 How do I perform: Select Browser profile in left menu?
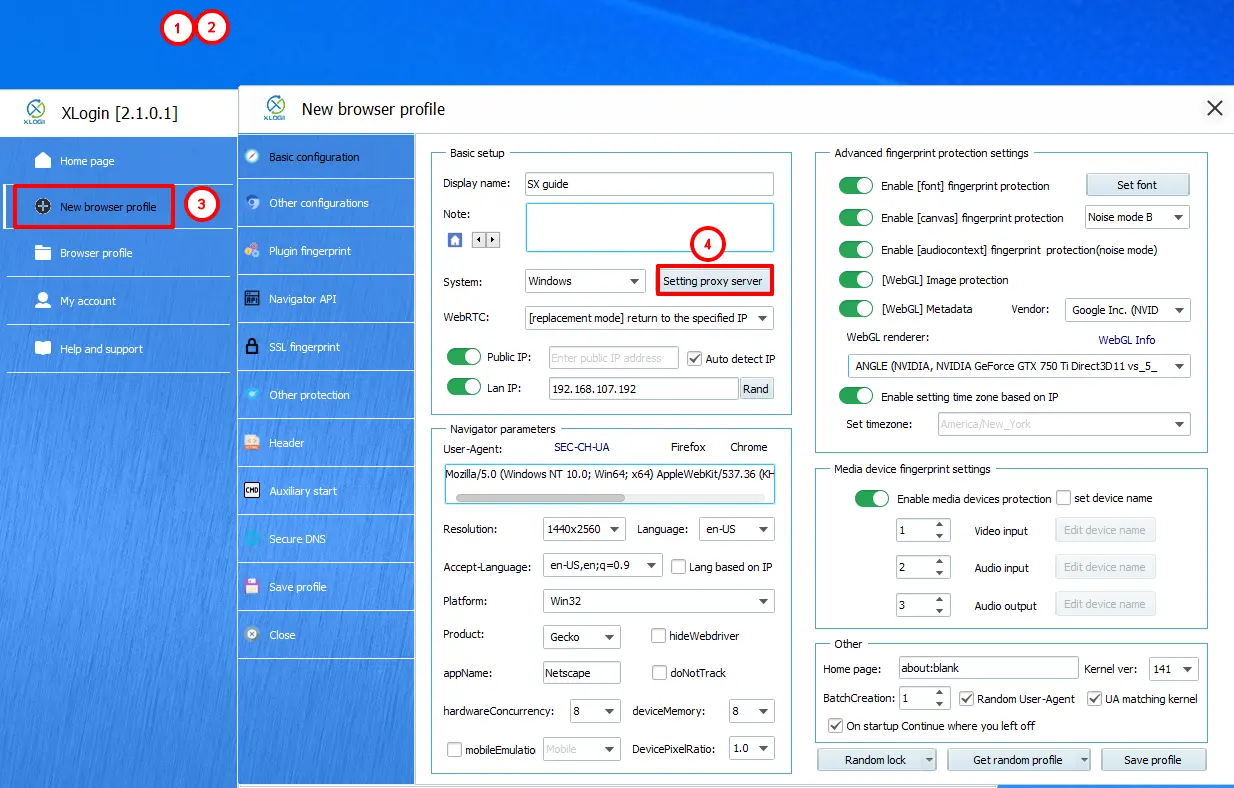point(96,253)
